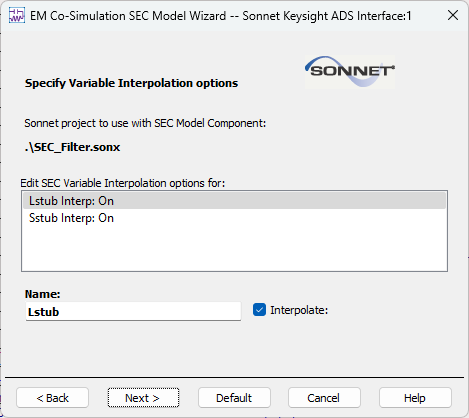Go back with the '< Back' button
469x418 pixels.
pyautogui.click(x=52, y=398)
